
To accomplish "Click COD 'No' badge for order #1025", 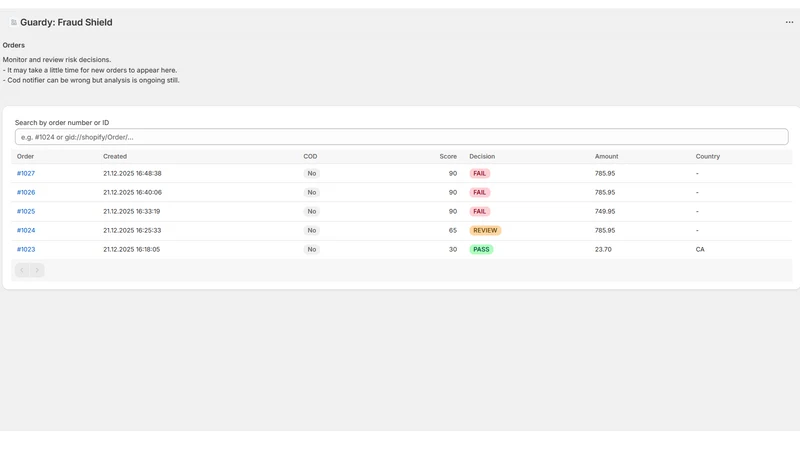I will [312, 211].
